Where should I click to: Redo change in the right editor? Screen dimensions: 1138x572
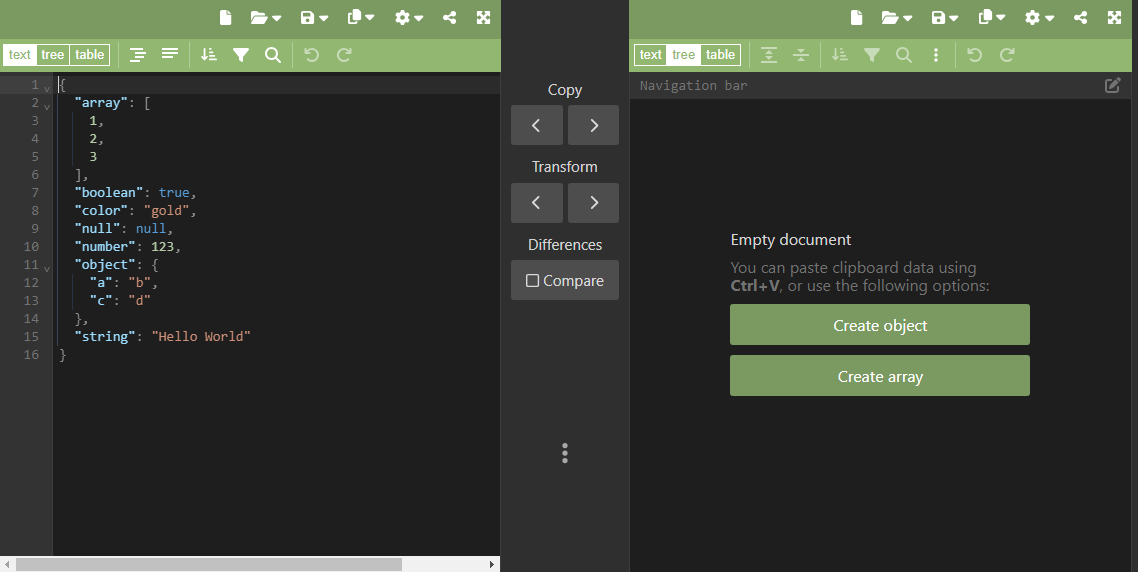pos(1007,54)
